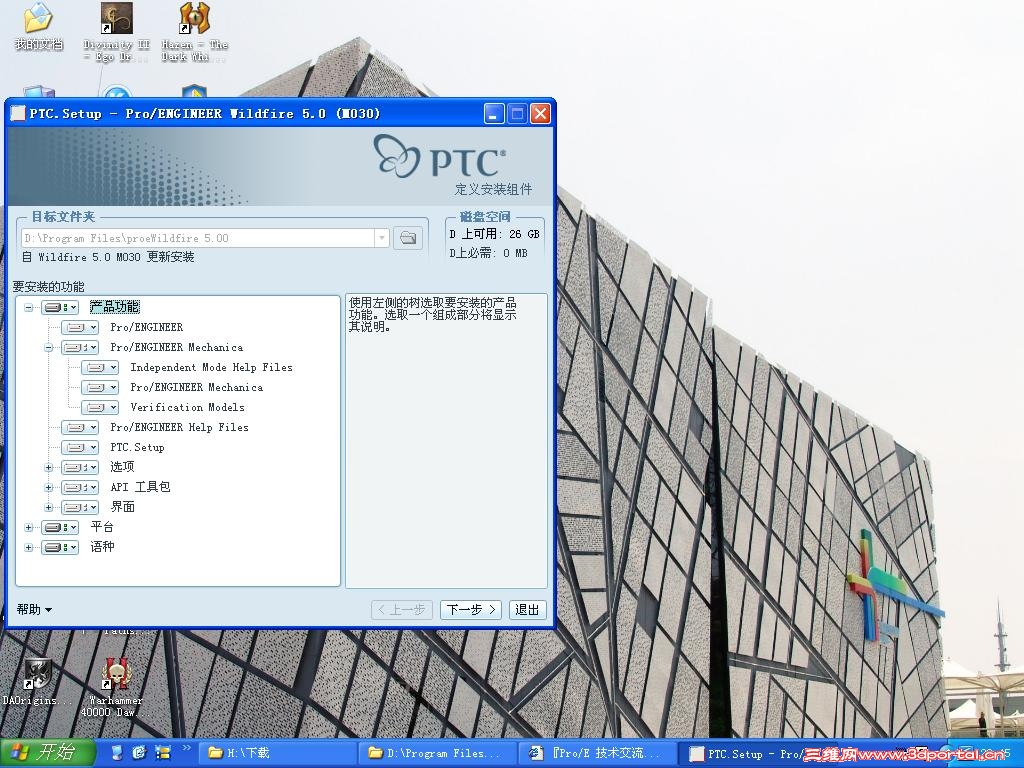
Task: Select the Pro/ENGINEER Help Files item
Action: pos(180,428)
